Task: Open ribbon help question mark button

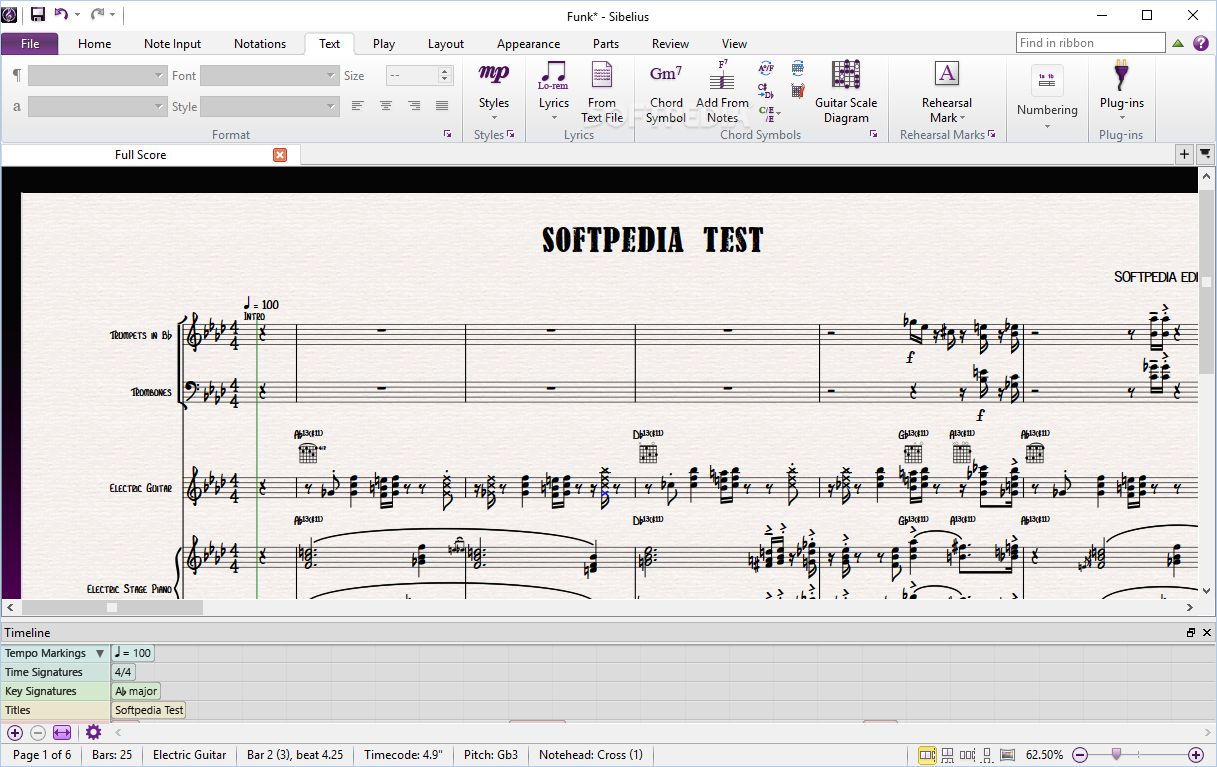Action: [x=1199, y=43]
